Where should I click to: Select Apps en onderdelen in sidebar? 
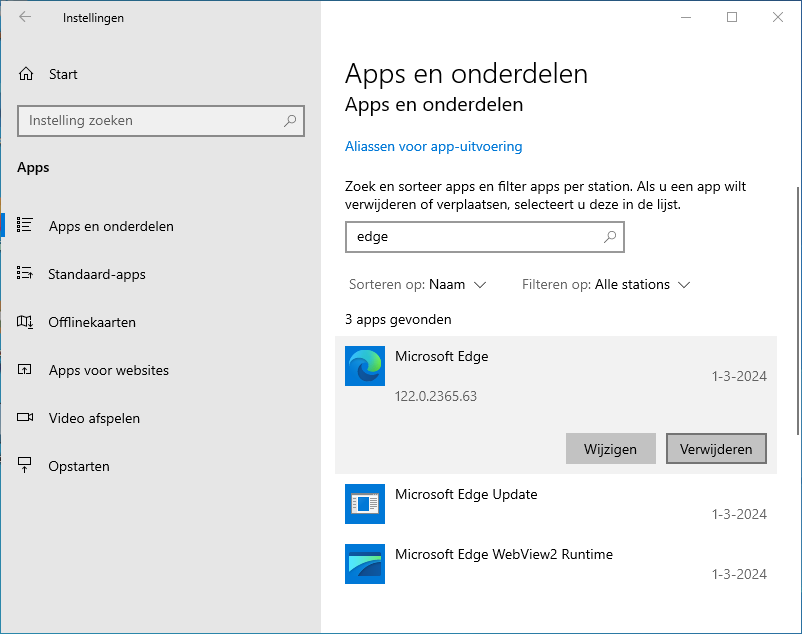[111, 226]
